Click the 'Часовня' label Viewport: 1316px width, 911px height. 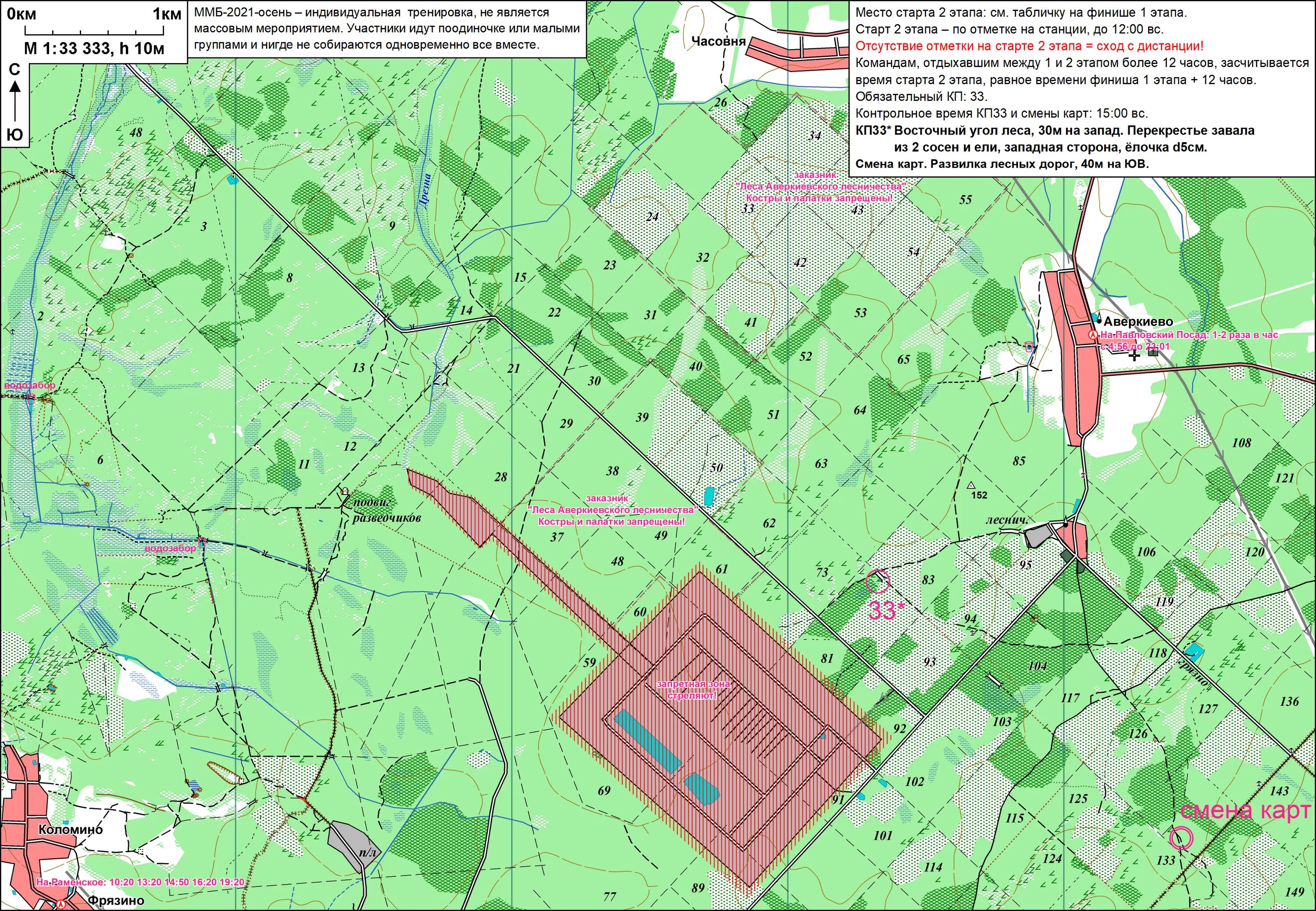point(719,41)
